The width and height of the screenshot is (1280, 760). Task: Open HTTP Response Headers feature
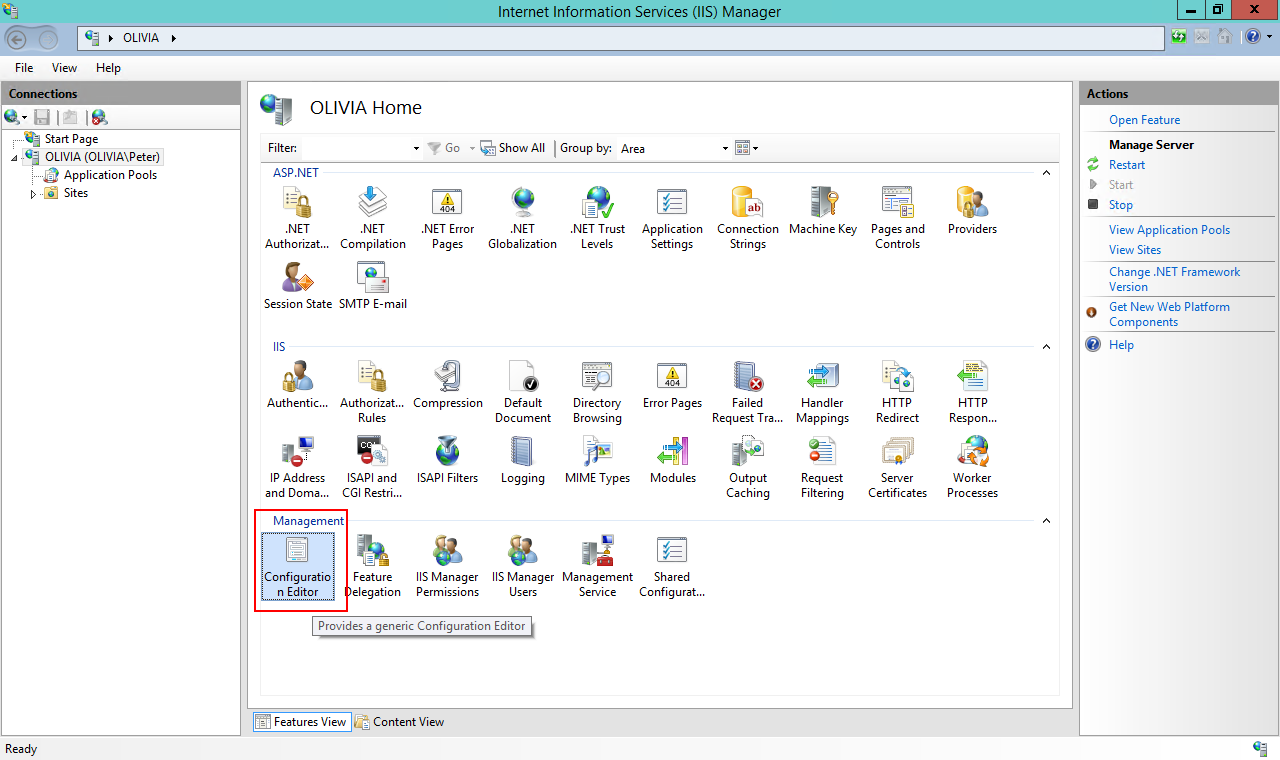click(x=972, y=392)
